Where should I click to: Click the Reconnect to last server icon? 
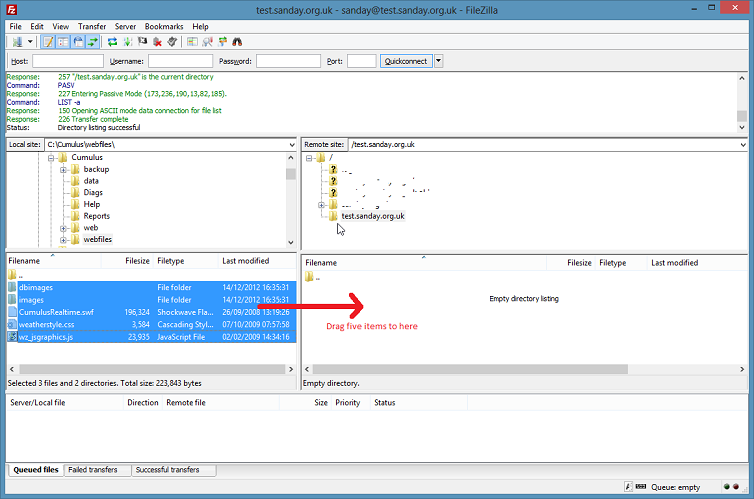click(x=172, y=42)
